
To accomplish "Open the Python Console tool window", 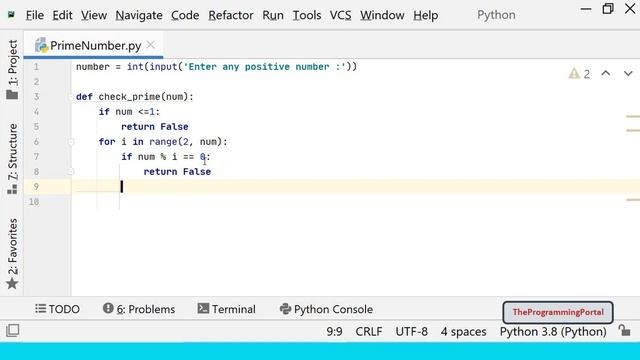I will (326, 309).
